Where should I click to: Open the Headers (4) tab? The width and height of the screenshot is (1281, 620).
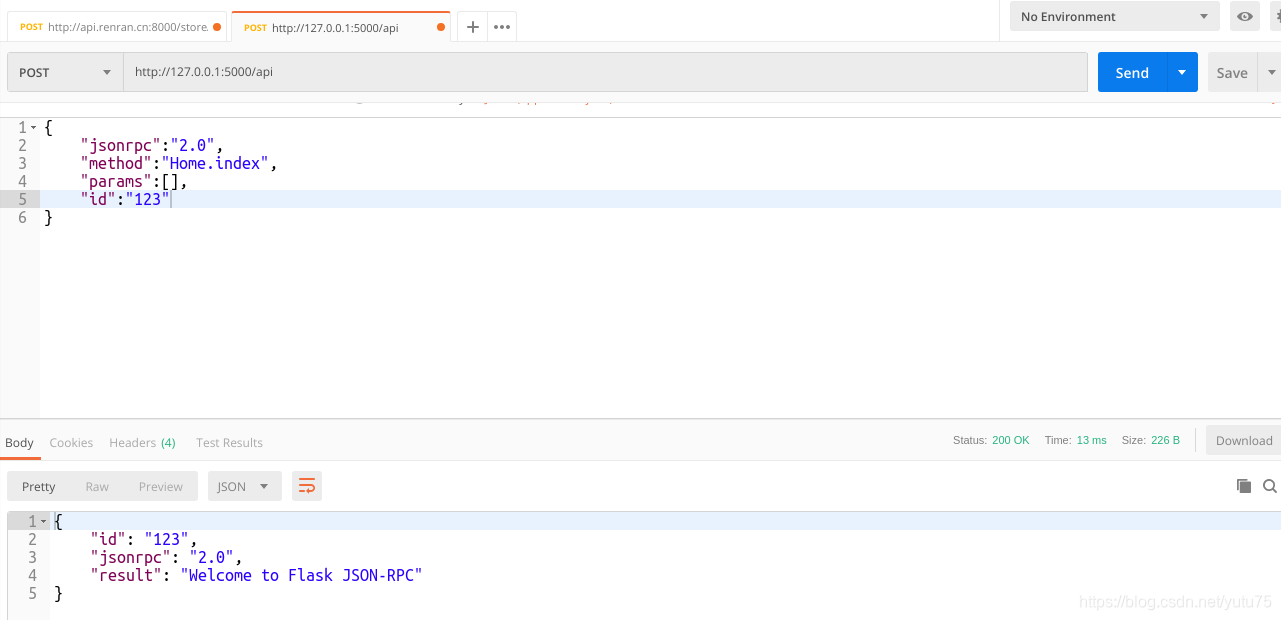click(x=142, y=442)
